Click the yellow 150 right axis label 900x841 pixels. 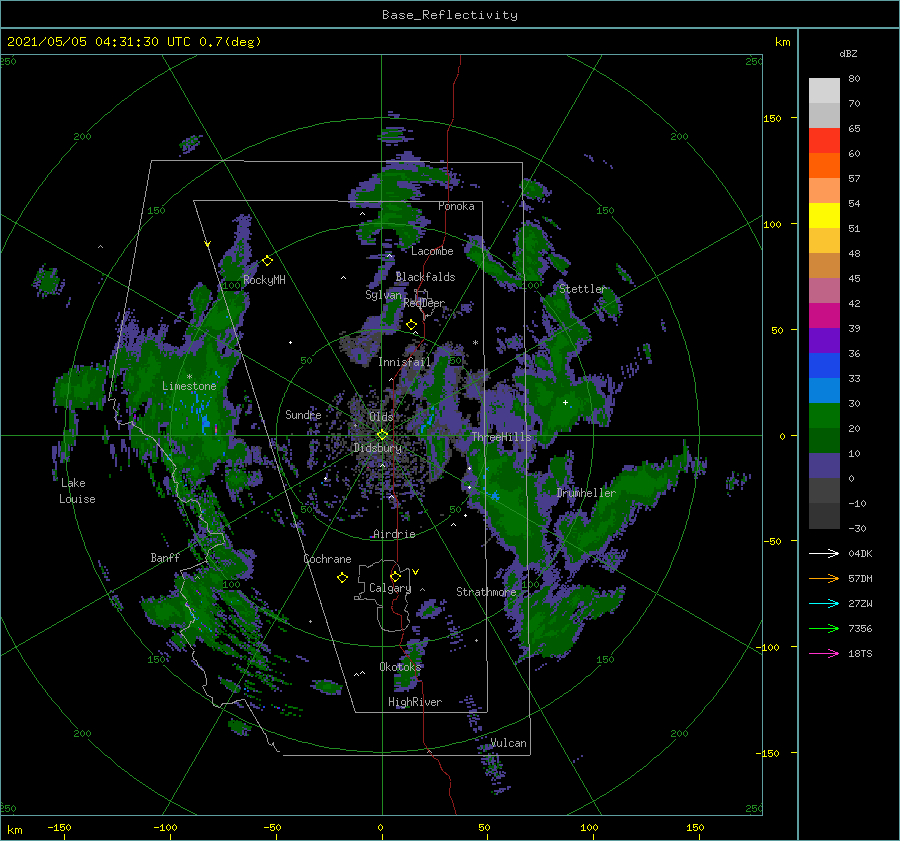(772, 118)
